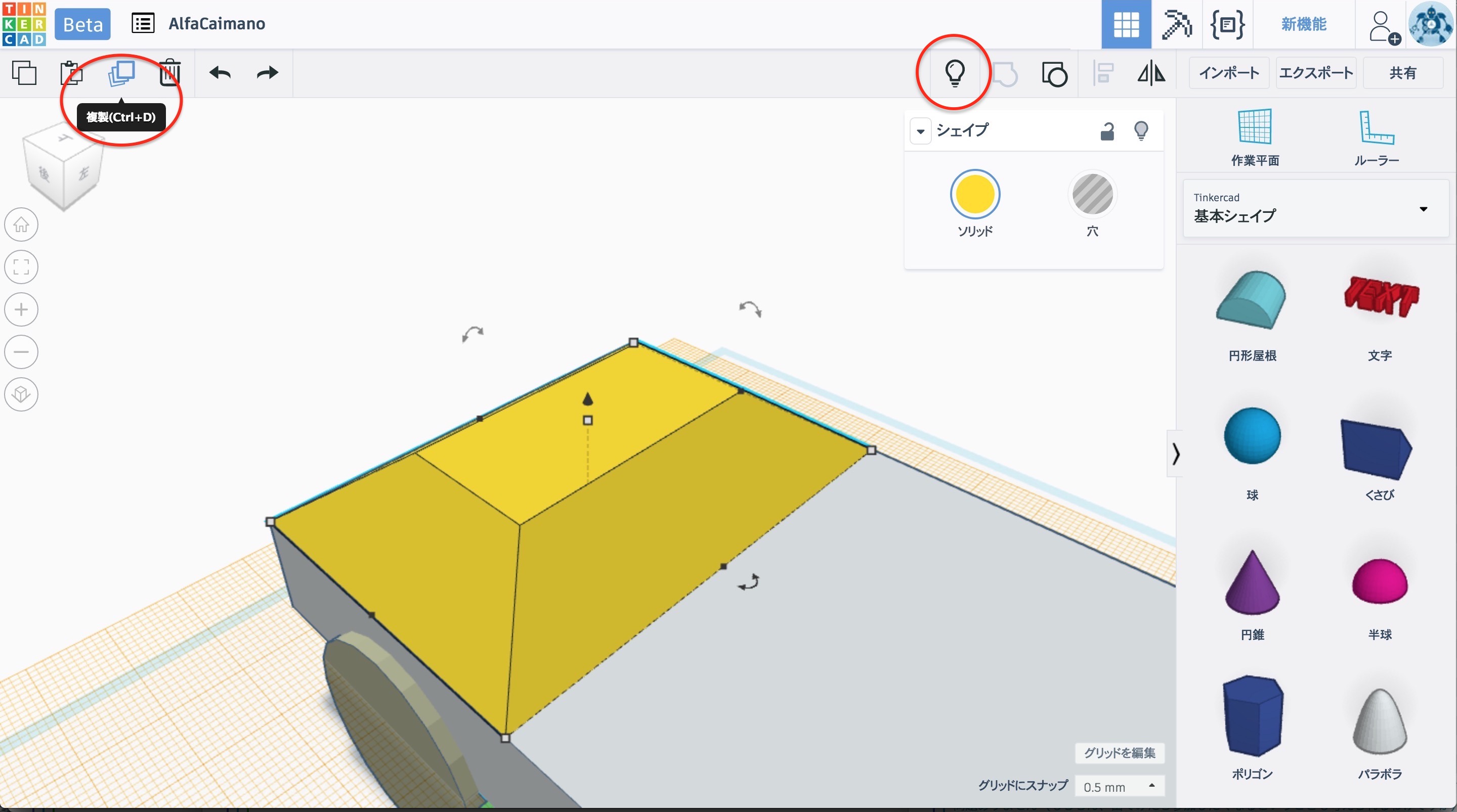The height and width of the screenshot is (812, 1457).
Task: Toggle lock on the shape panel
Action: tap(1107, 131)
